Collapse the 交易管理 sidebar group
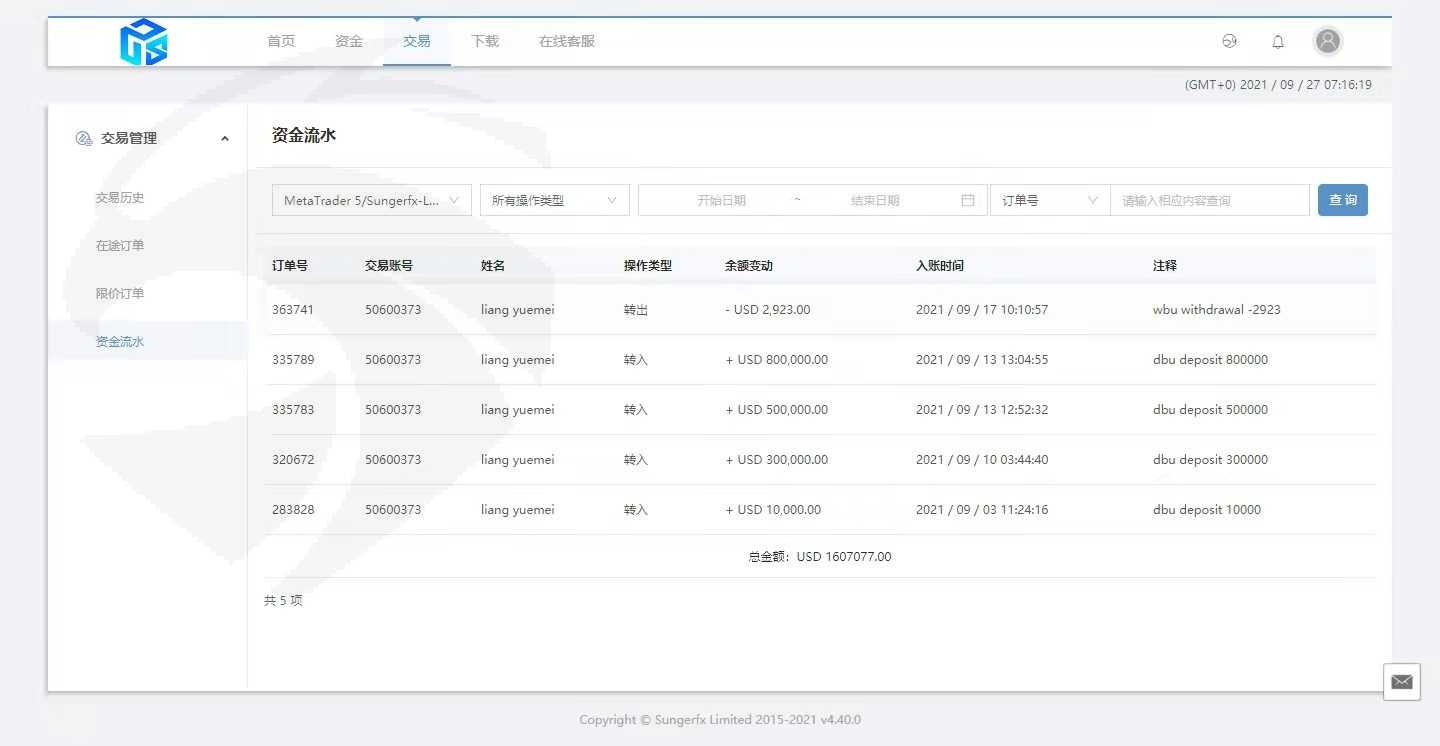 click(225, 139)
